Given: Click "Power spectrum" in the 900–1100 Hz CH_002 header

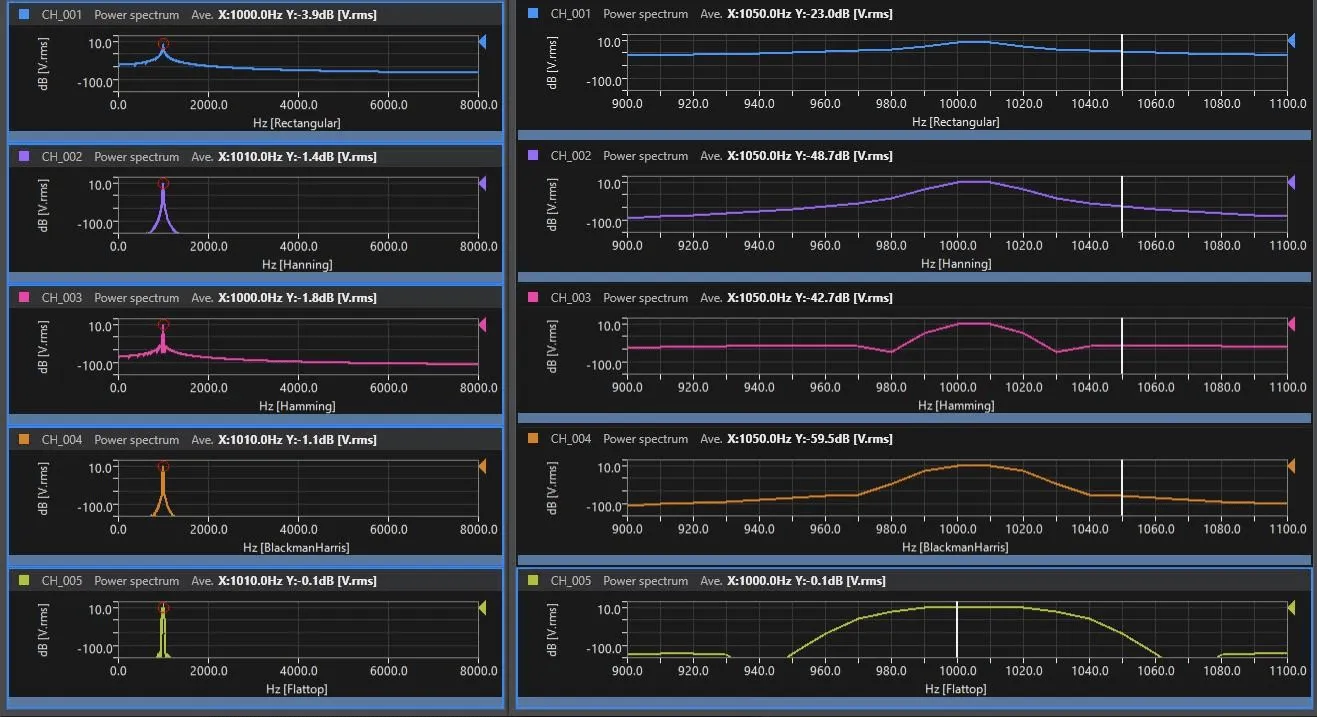Looking at the screenshot, I should pos(646,156).
